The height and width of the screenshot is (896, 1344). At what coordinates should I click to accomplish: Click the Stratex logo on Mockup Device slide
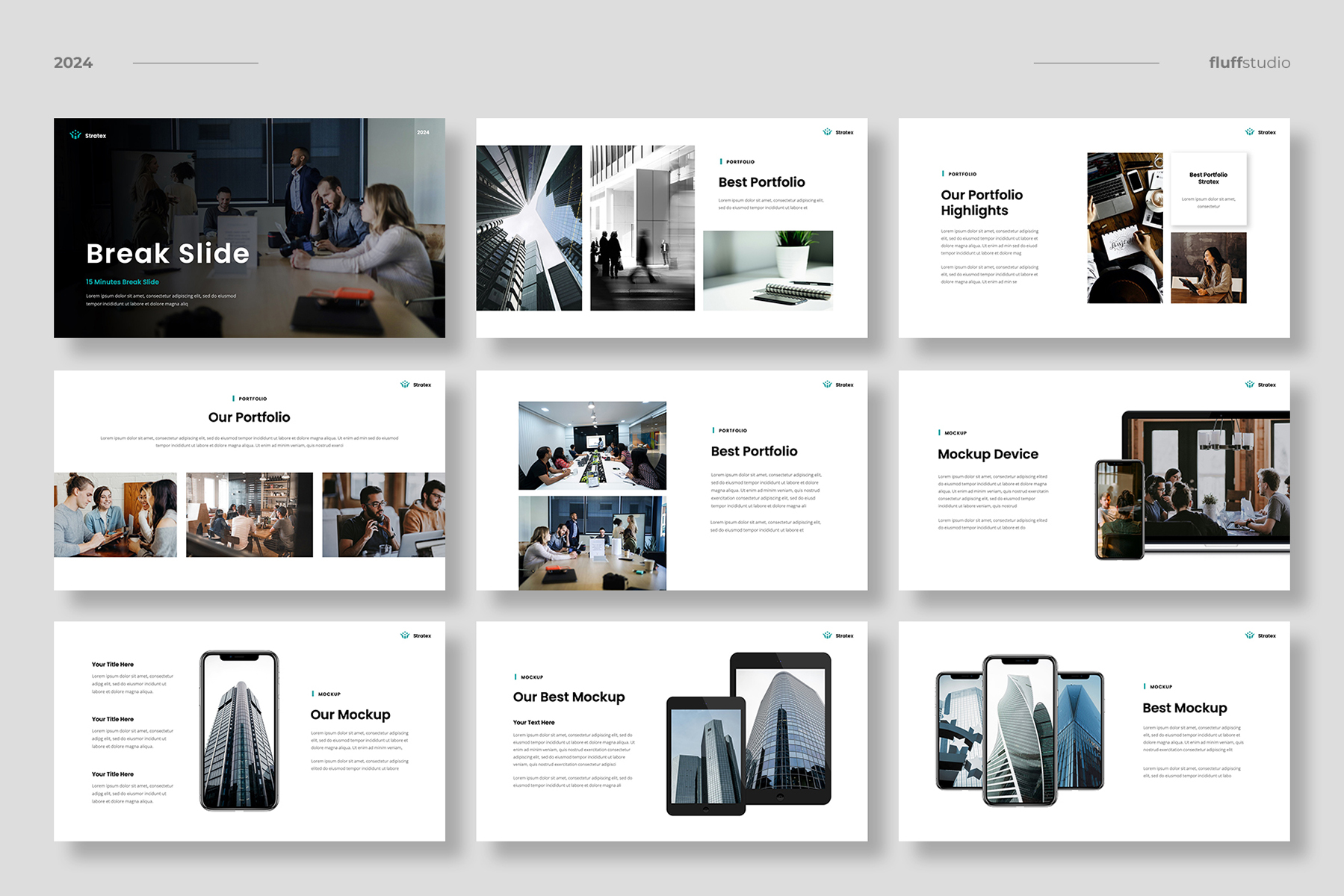pos(1260,385)
